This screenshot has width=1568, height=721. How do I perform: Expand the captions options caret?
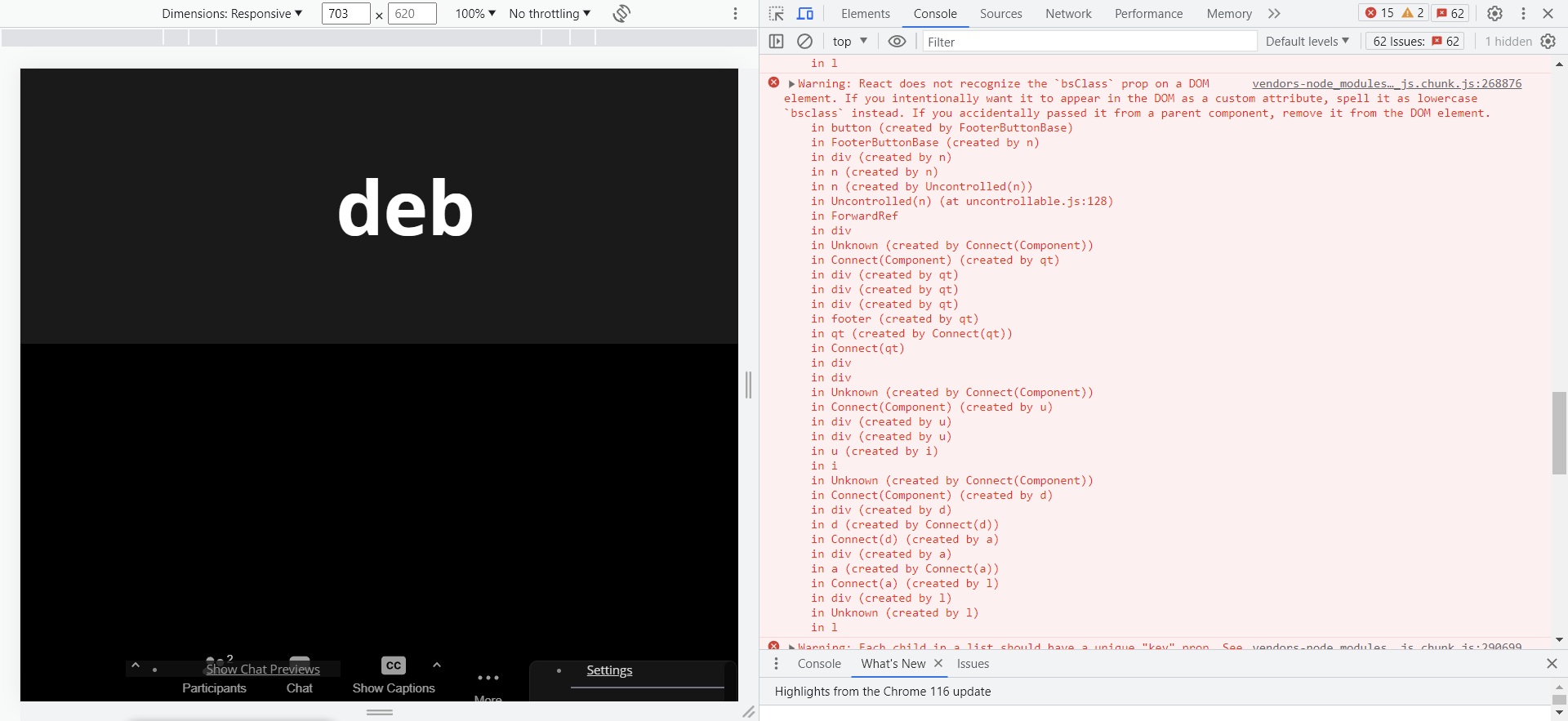[437, 665]
